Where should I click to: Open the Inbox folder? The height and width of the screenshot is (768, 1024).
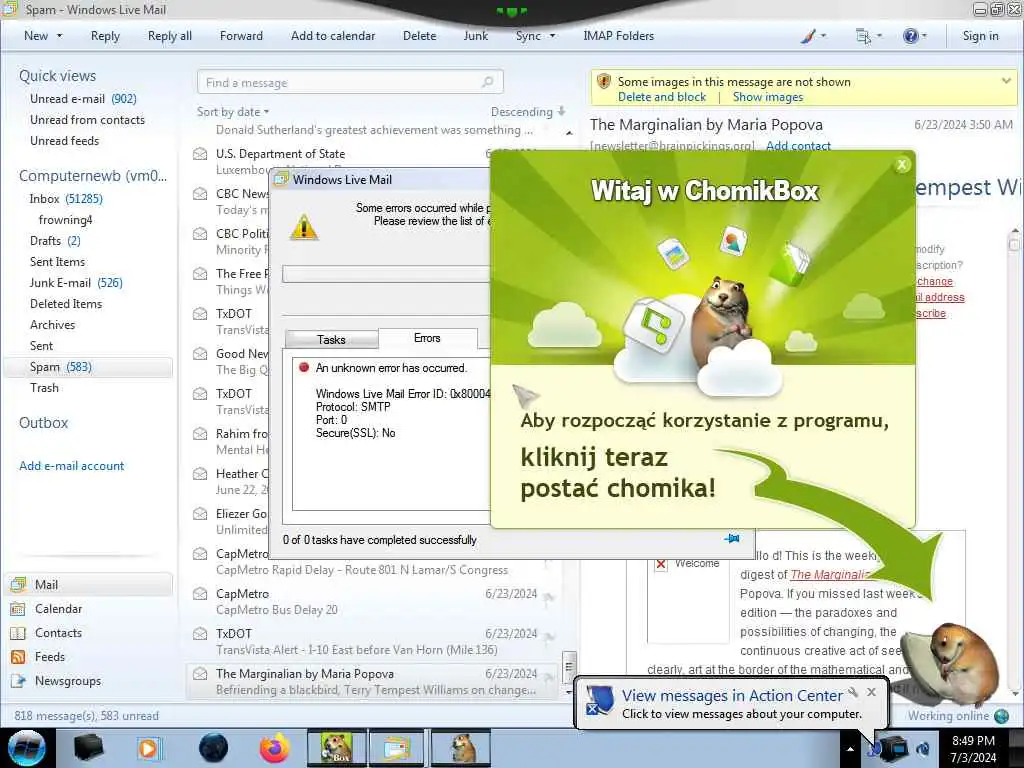66,199
